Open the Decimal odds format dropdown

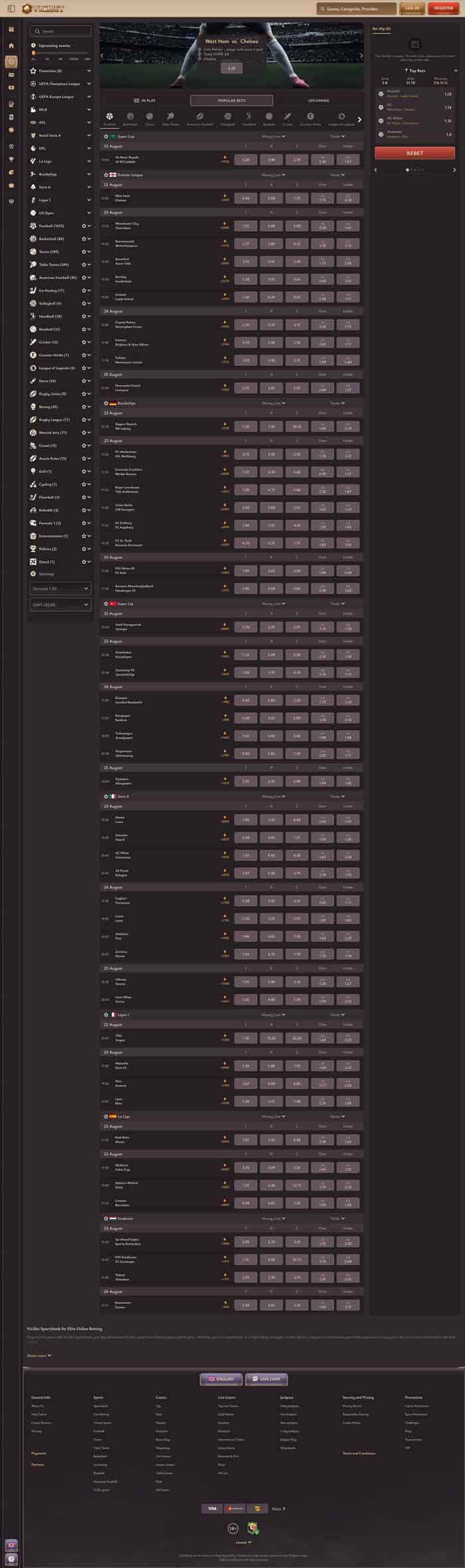(60, 588)
